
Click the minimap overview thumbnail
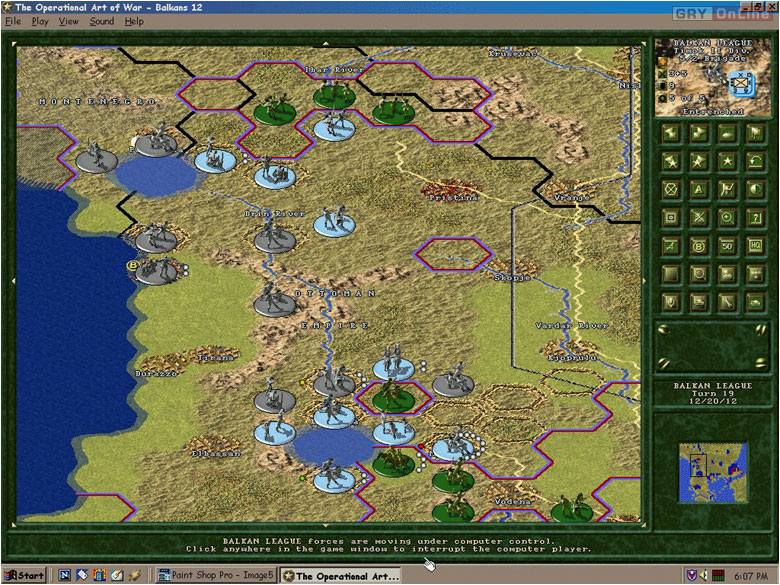point(713,473)
